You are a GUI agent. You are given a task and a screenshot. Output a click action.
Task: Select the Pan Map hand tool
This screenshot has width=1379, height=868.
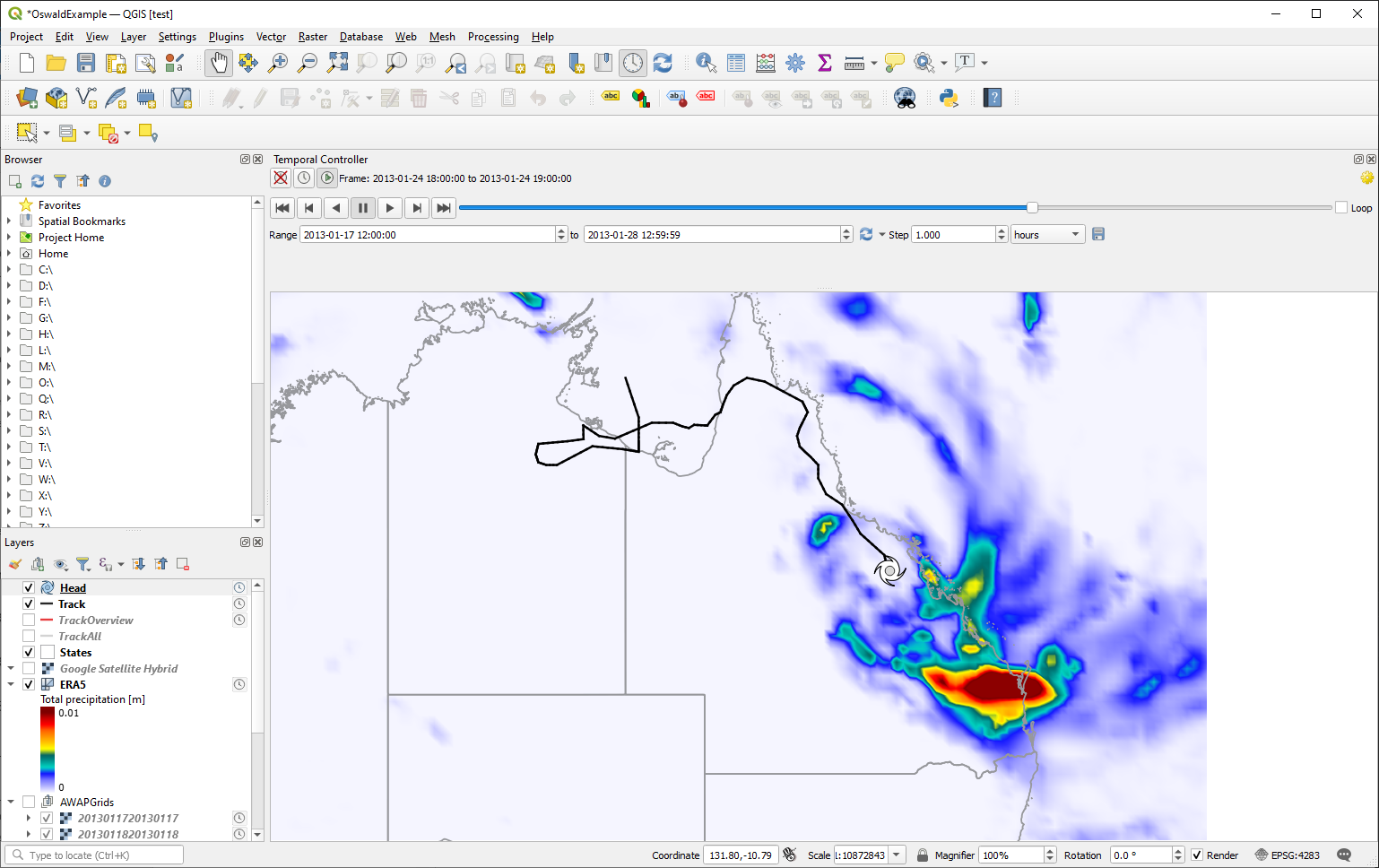[219, 63]
